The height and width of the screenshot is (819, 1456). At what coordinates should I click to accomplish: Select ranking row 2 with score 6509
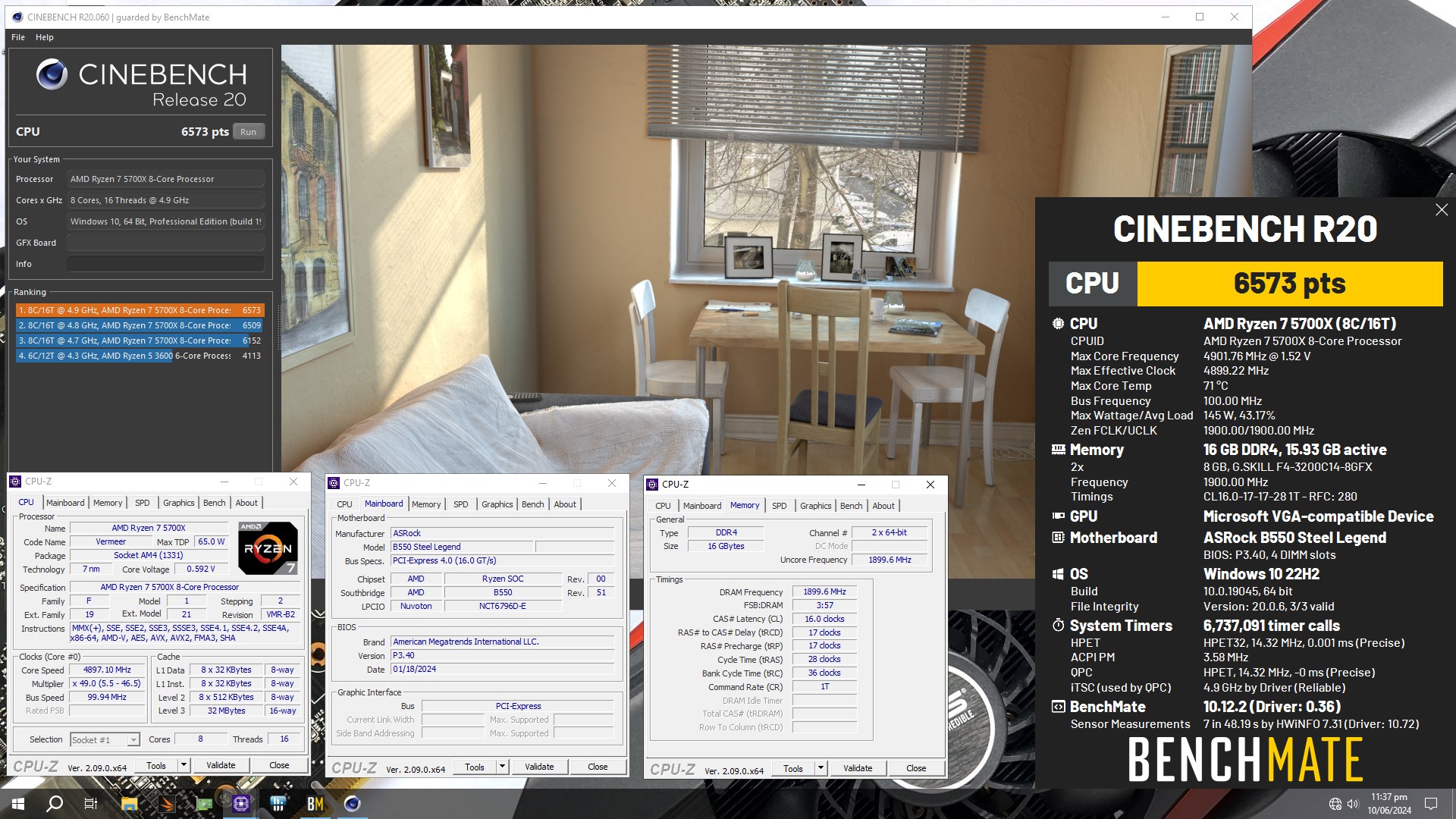pyautogui.click(x=140, y=325)
